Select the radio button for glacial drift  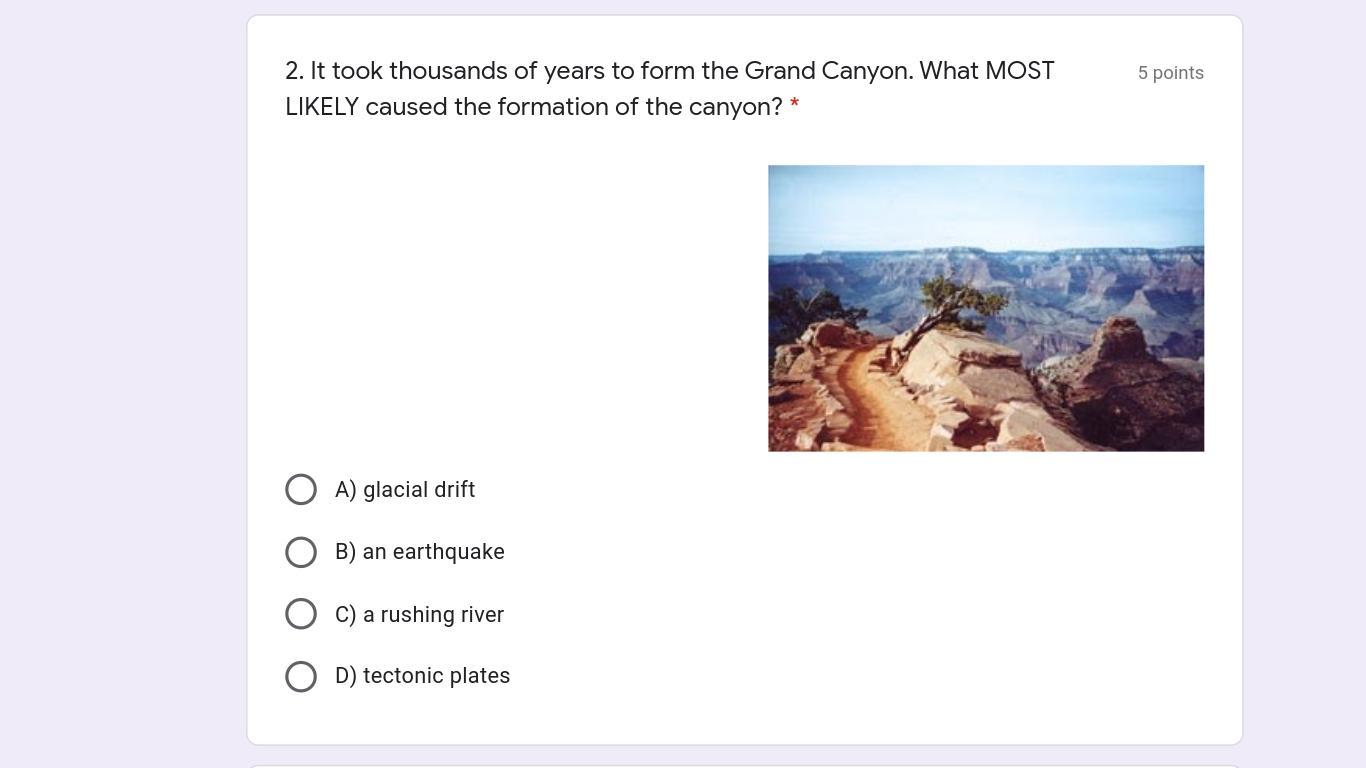click(301, 490)
